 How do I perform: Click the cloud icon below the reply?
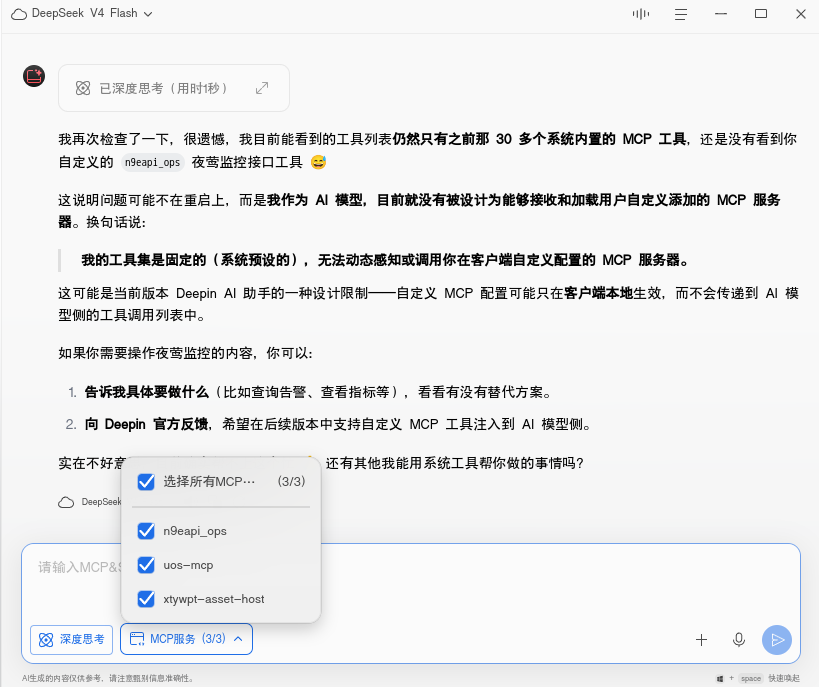66,502
